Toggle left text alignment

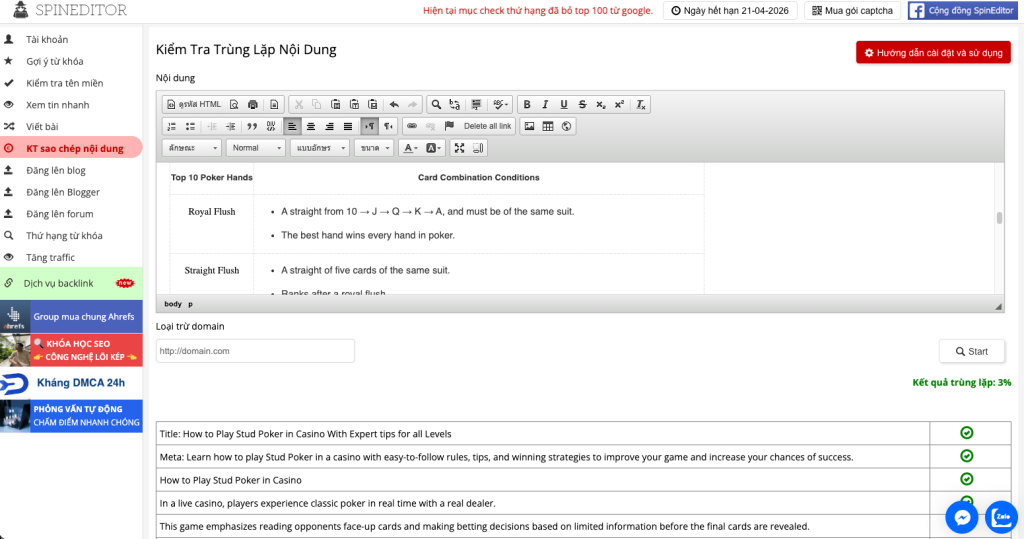pos(292,126)
